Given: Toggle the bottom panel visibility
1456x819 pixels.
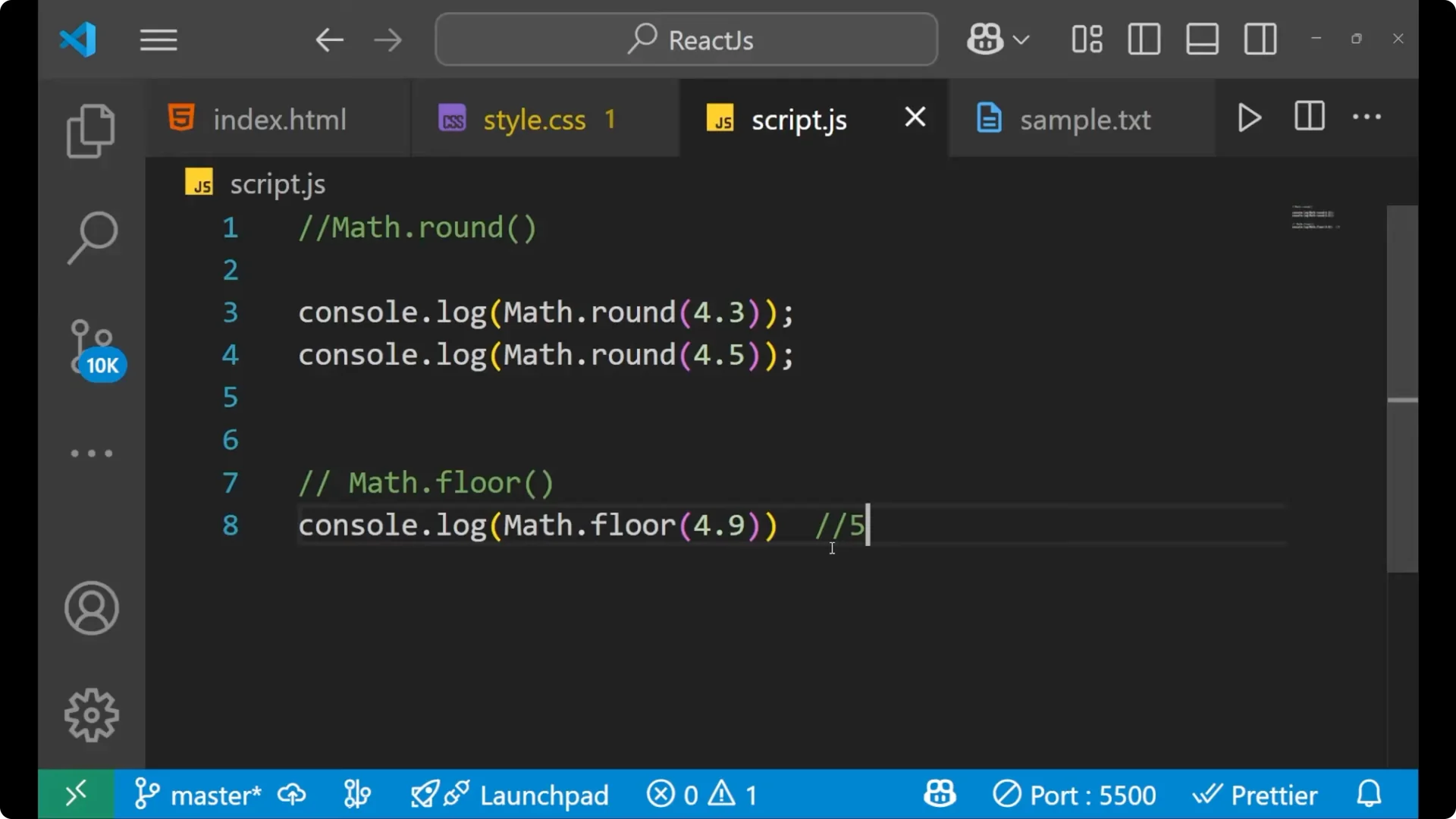Looking at the screenshot, I should coord(1202,39).
